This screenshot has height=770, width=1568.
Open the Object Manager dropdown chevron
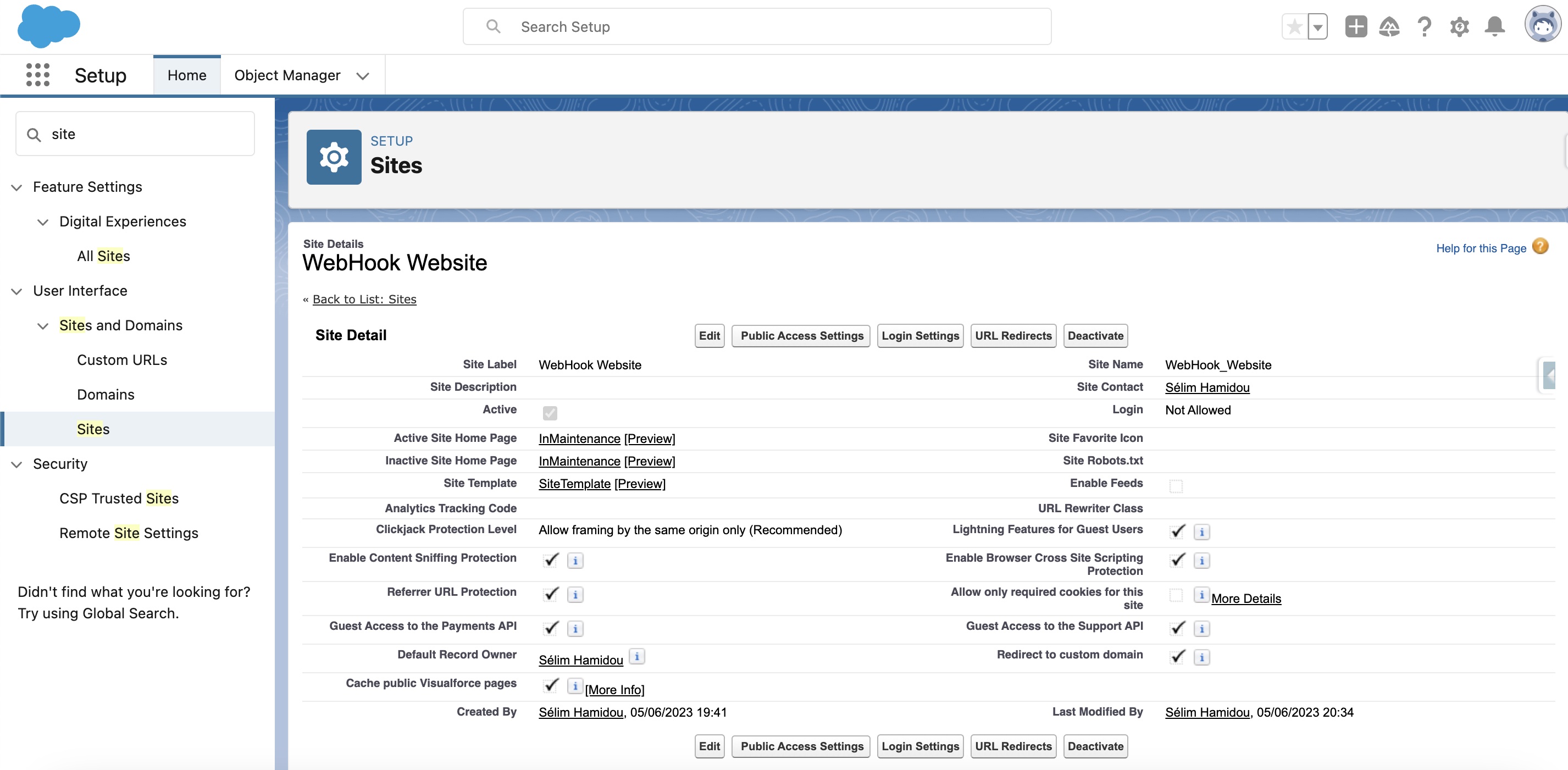click(x=363, y=76)
